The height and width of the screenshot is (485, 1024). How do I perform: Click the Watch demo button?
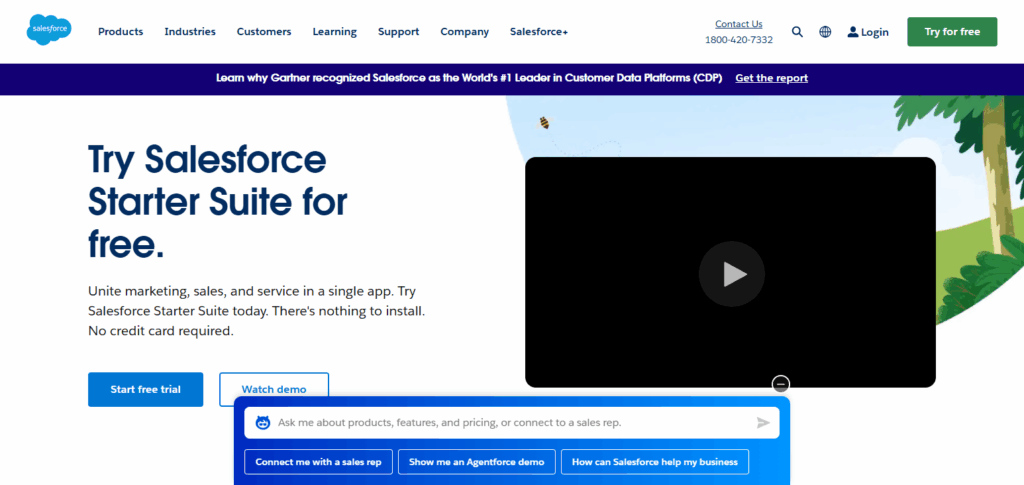tap(274, 390)
